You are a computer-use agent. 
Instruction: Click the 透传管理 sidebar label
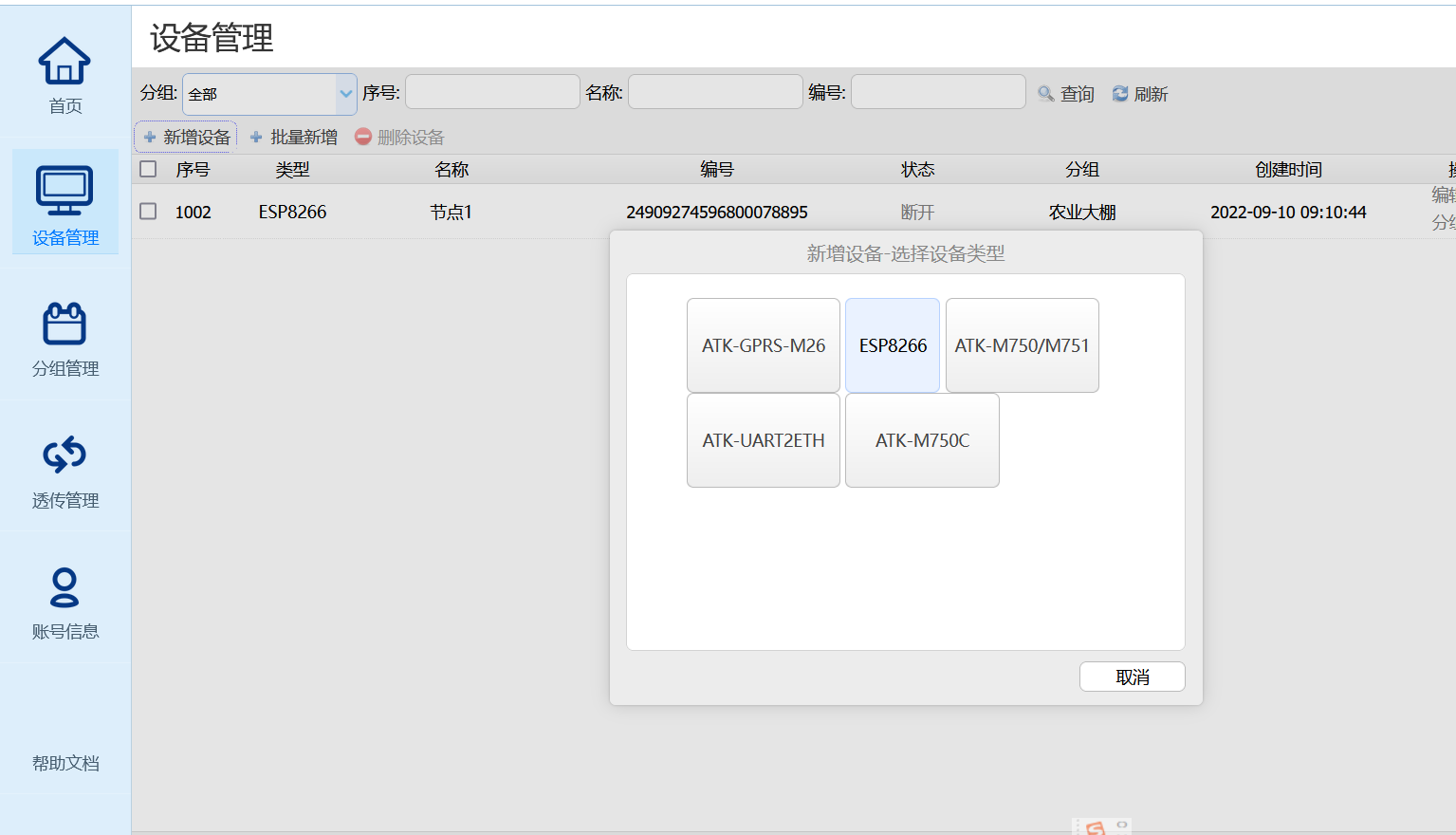[x=65, y=500]
